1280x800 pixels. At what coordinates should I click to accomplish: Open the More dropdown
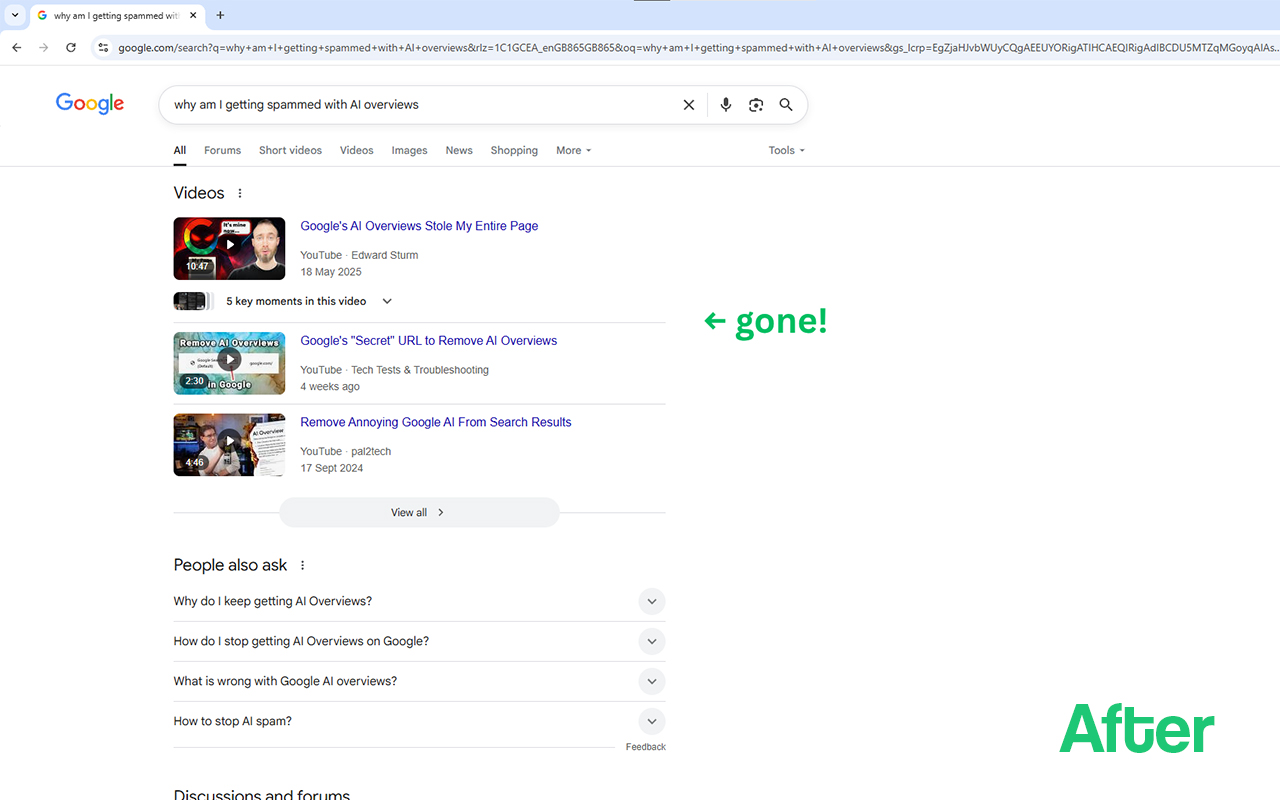pyautogui.click(x=574, y=151)
